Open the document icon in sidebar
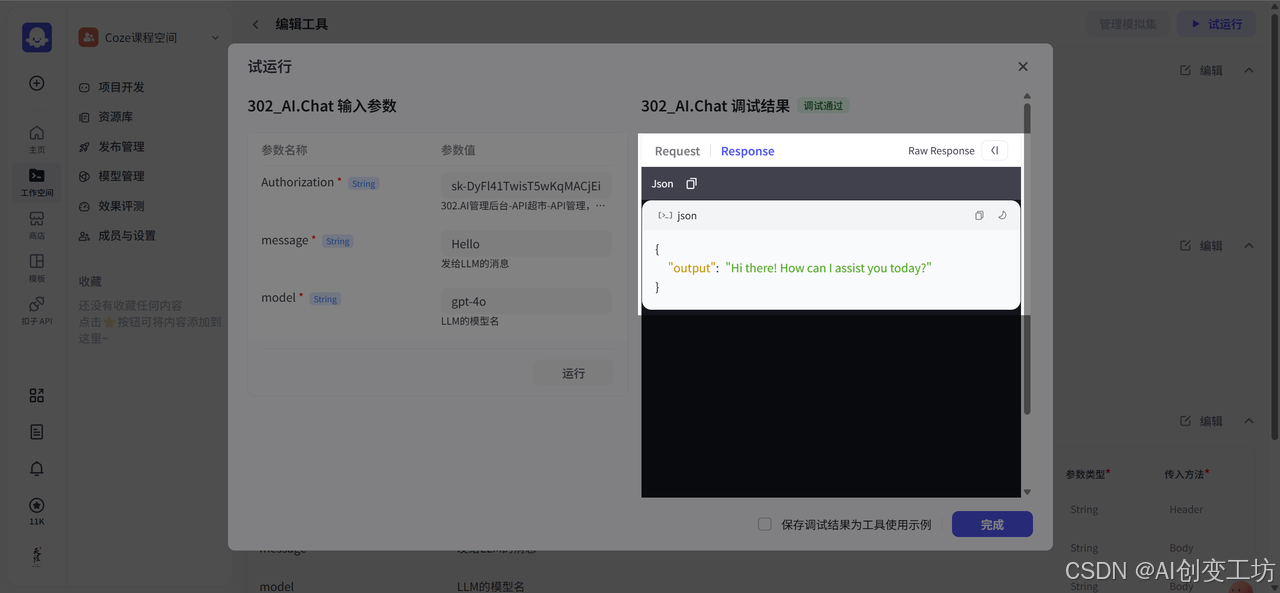The height and width of the screenshot is (593, 1280). [x=37, y=432]
